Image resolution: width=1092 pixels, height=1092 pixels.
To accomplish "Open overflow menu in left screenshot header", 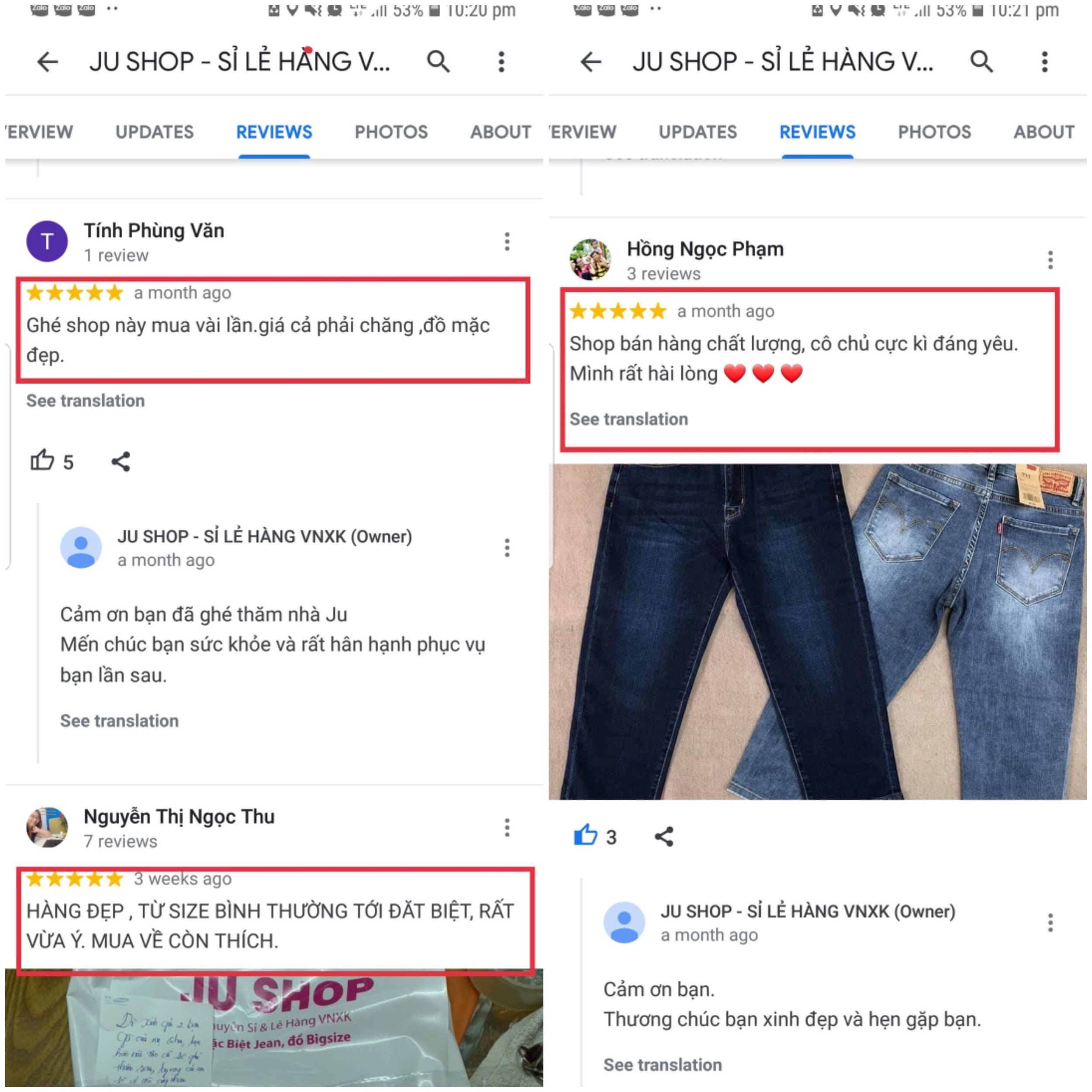I will (501, 62).
